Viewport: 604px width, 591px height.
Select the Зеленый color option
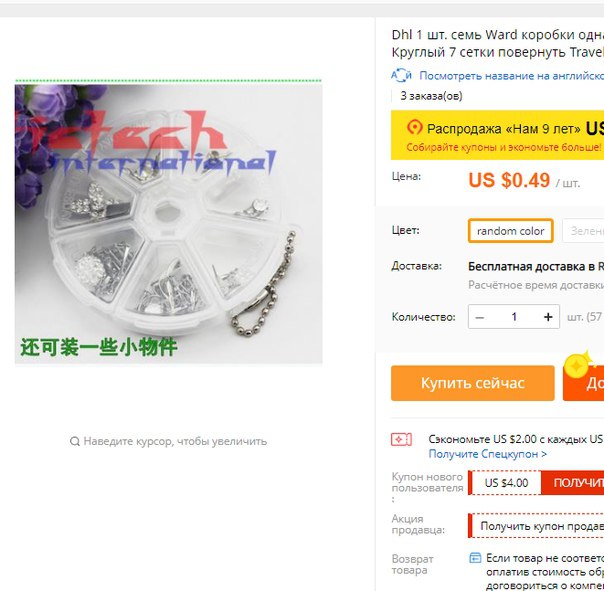(x=583, y=231)
